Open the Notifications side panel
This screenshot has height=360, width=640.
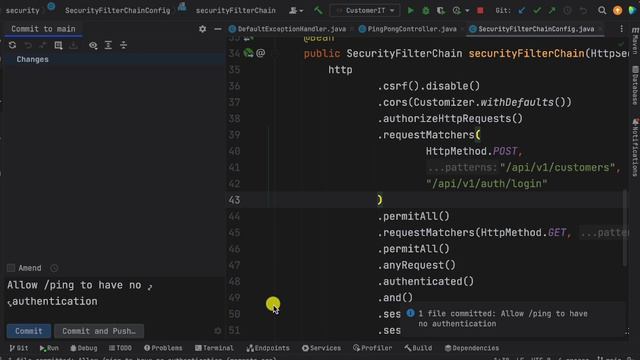[x=635, y=147]
